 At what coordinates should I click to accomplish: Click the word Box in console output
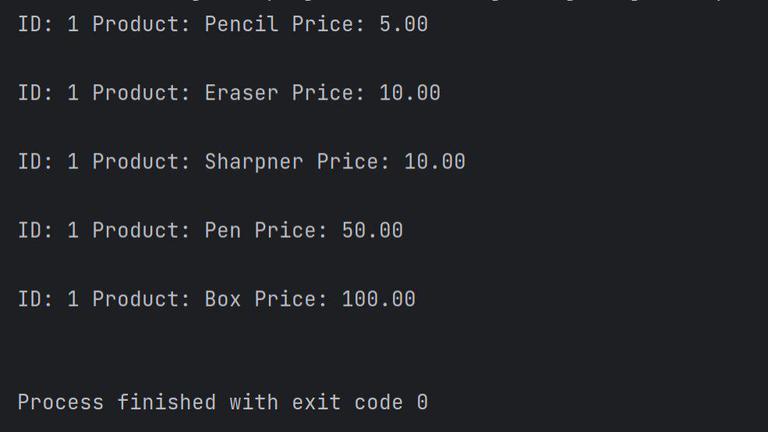coord(223,300)
